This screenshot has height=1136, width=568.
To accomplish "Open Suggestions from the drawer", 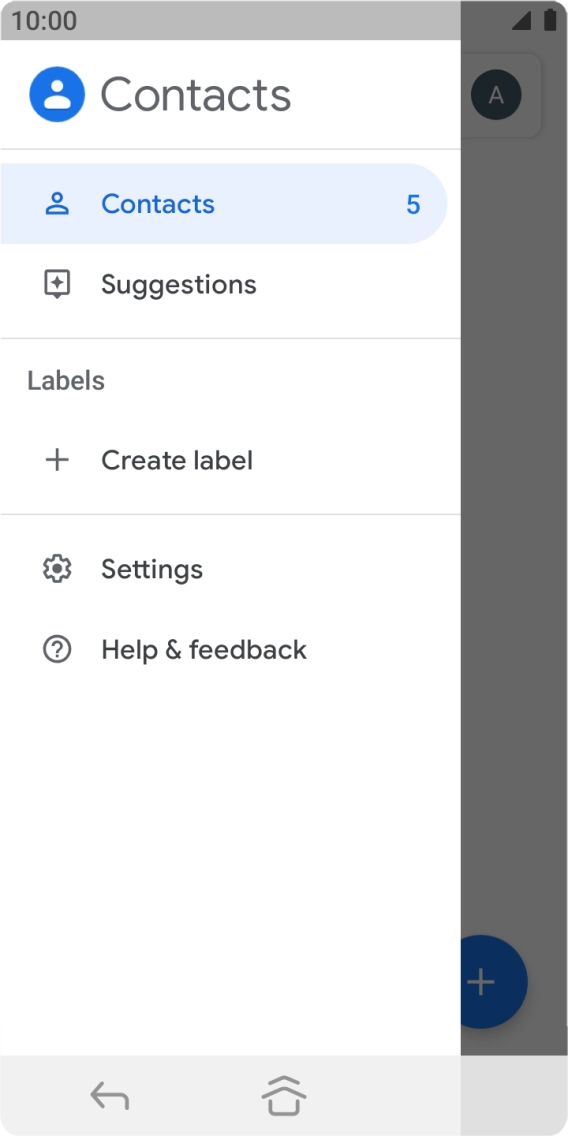I will [230, 284].
